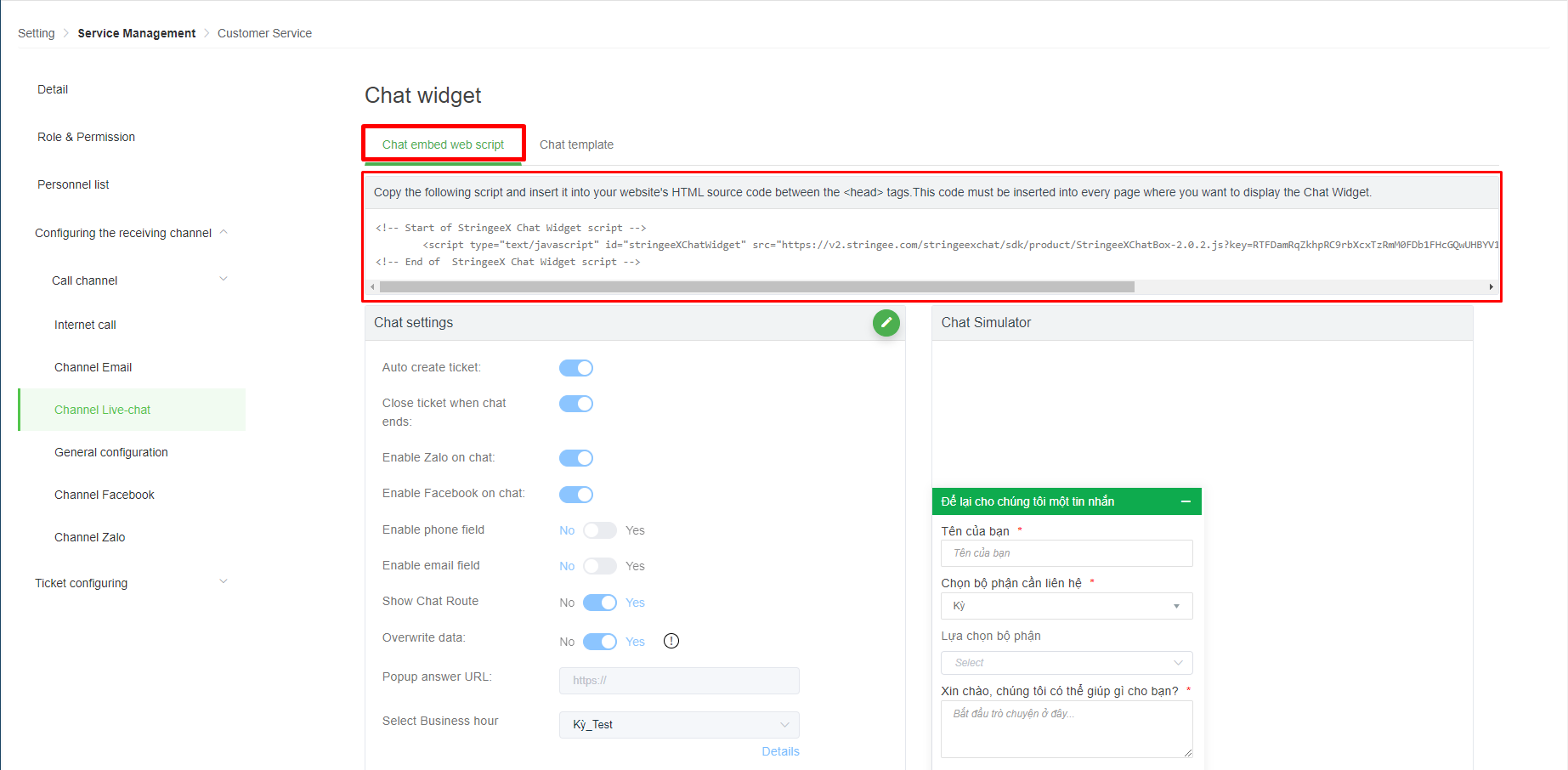Toggle the Auto create ticket switch
Image resolution: width=1568 pixels, height=770 pixels.
click(x=575, y=368)
